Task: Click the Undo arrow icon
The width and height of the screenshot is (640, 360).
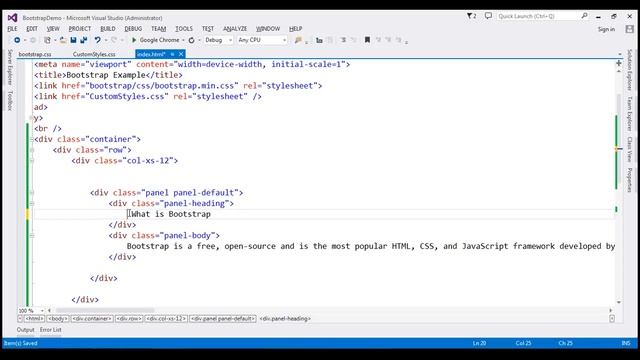Action: pos(97,40)
